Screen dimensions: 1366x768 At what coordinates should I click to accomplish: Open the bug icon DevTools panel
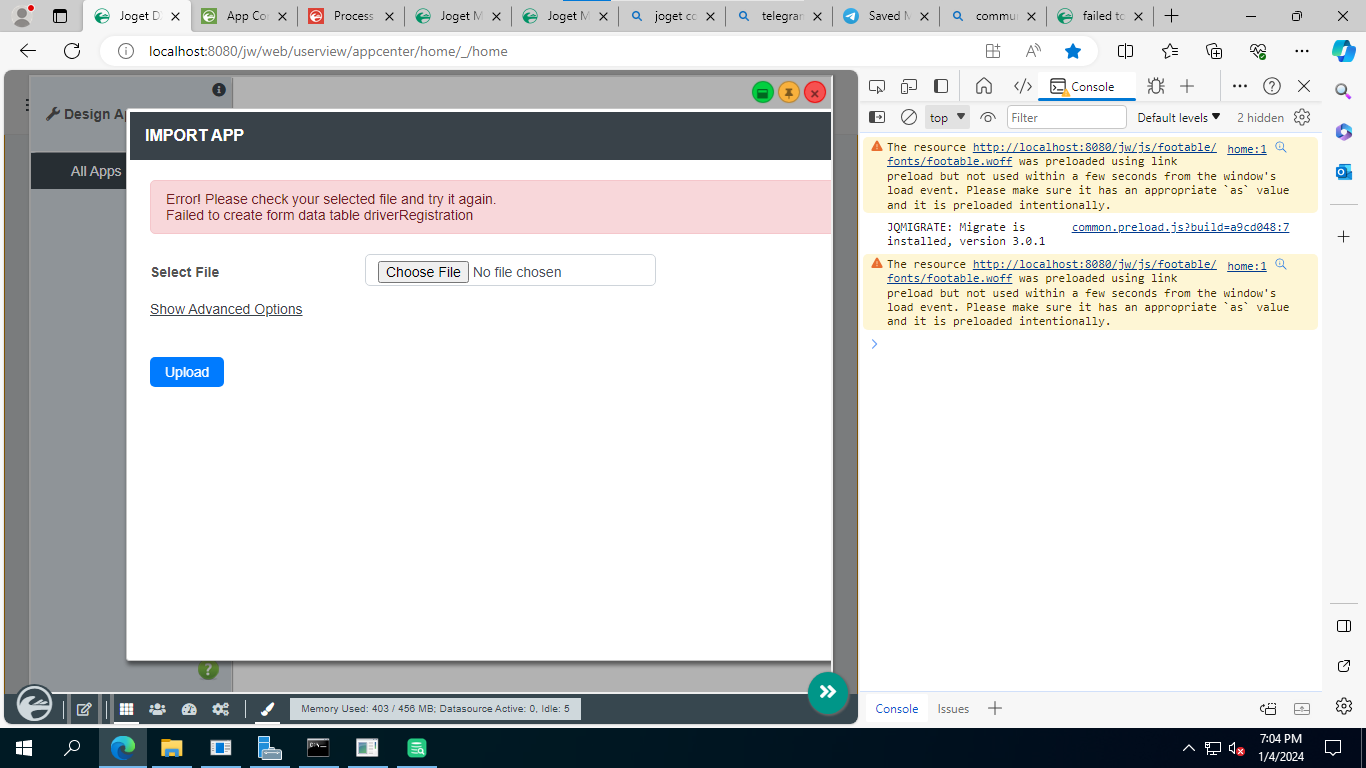click(1156, 86)
